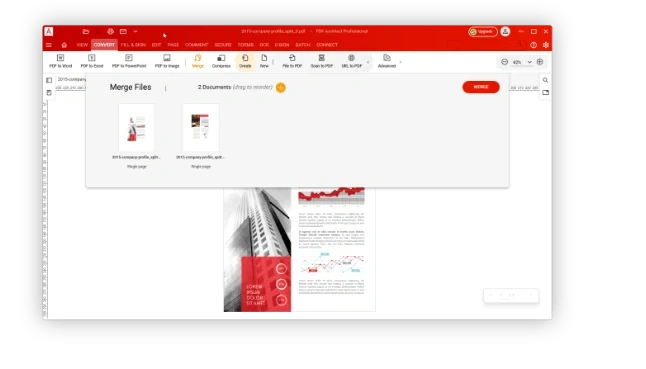Expand ribbon with right chevron after Advanced
This screenshot has width=646, height=369.
tap(400, 62)
